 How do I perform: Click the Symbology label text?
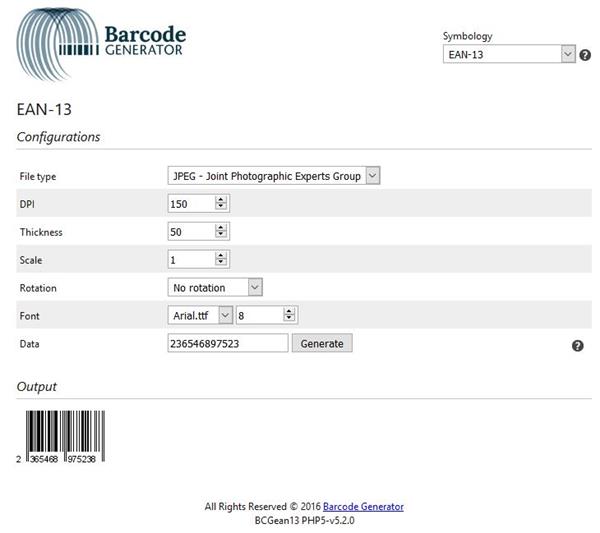[x=468, y=36]
